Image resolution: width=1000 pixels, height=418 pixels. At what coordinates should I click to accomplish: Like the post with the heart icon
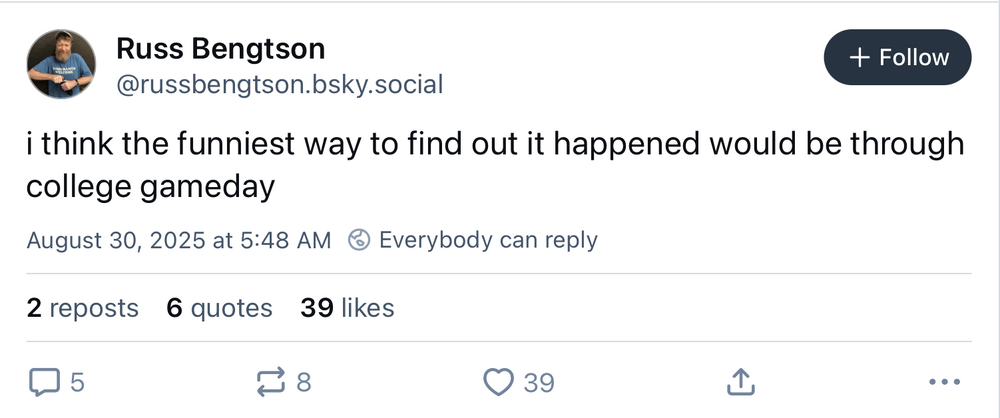pos(498,381)
